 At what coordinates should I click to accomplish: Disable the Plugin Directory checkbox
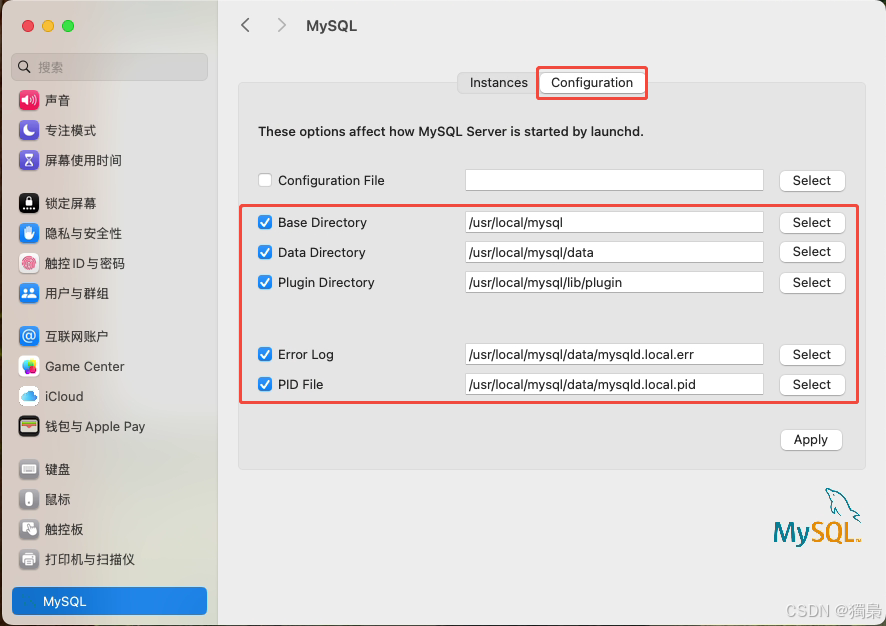point(265,282)
